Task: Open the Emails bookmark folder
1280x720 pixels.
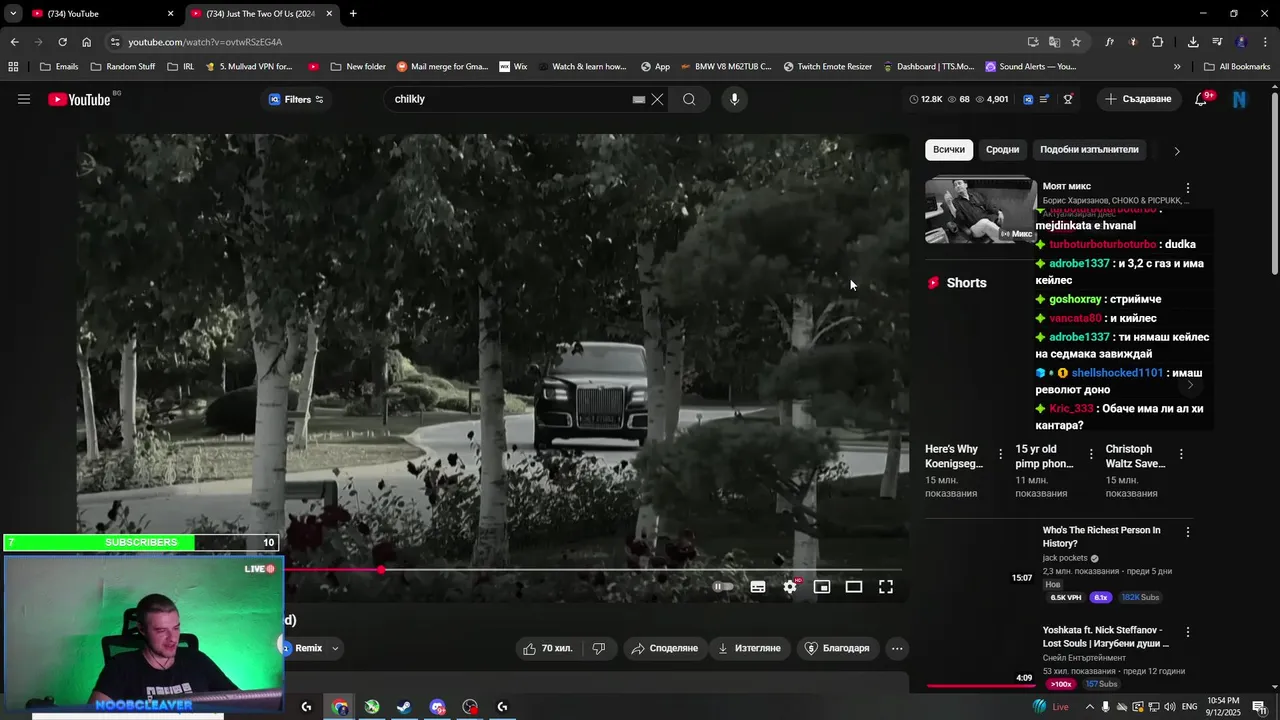Action: pyautogui.click(x=59, y=67)
